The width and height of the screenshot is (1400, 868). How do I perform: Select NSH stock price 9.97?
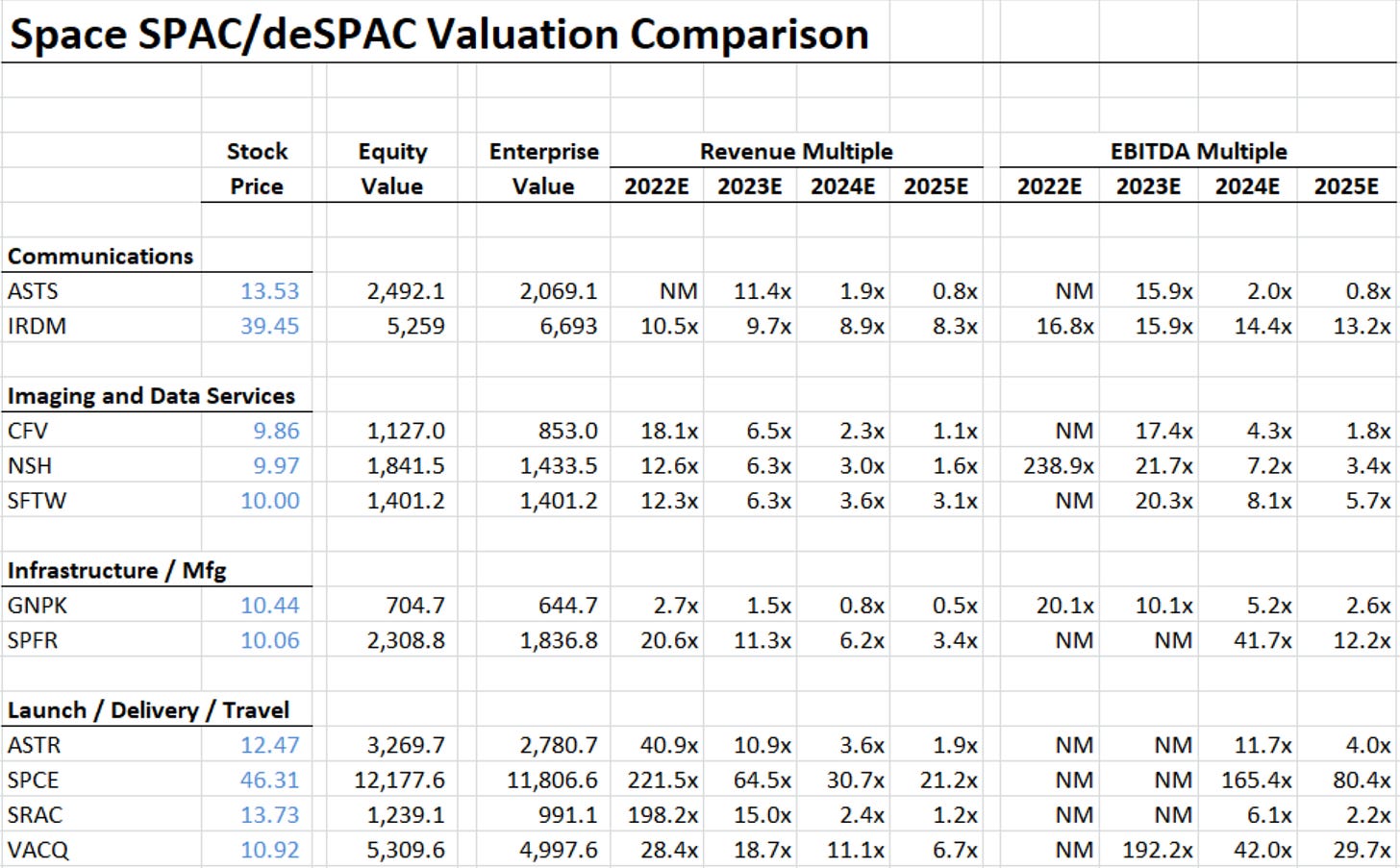coord(276,465)
